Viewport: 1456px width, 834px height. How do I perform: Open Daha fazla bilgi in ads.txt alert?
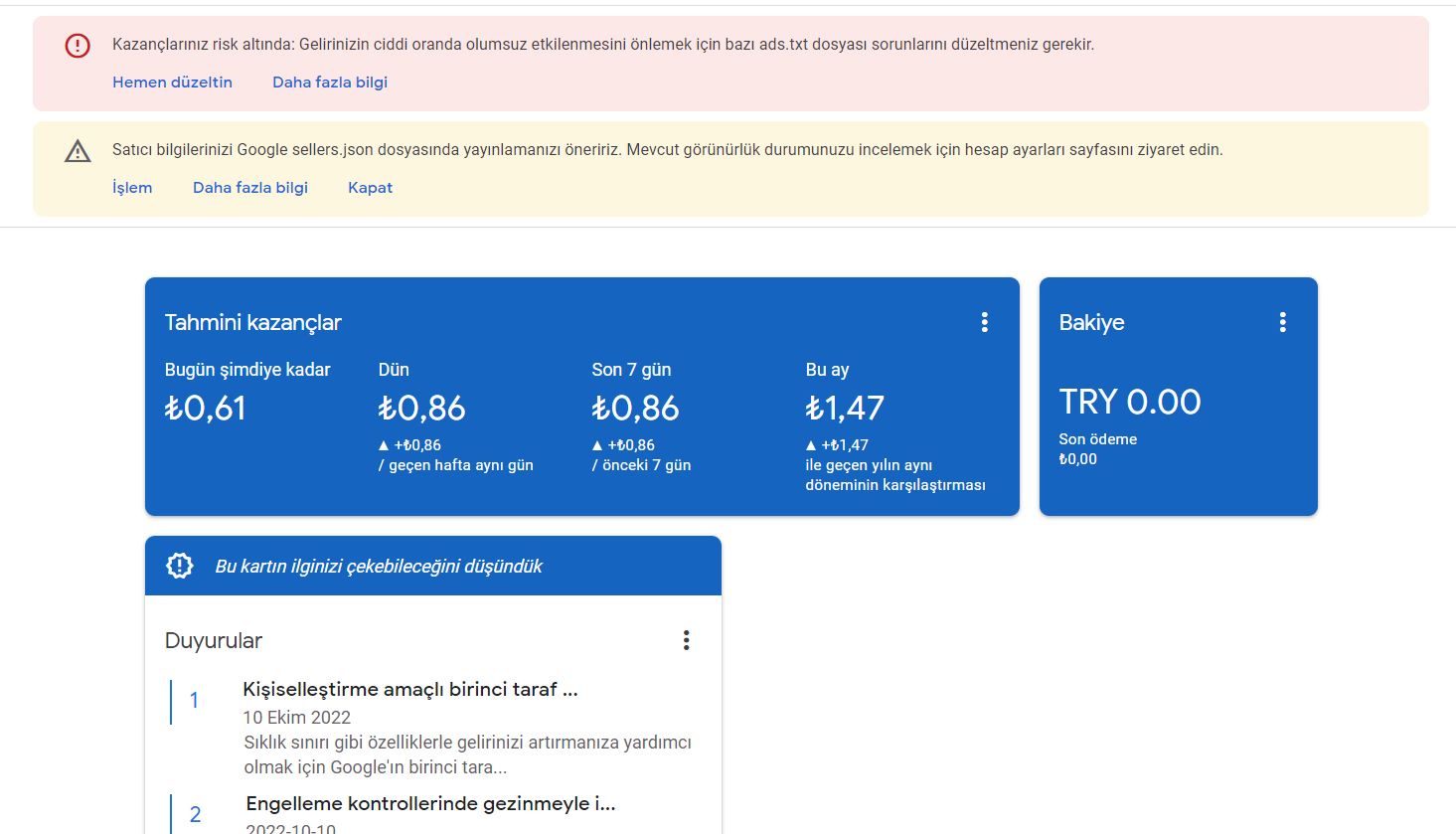point(330,83)
